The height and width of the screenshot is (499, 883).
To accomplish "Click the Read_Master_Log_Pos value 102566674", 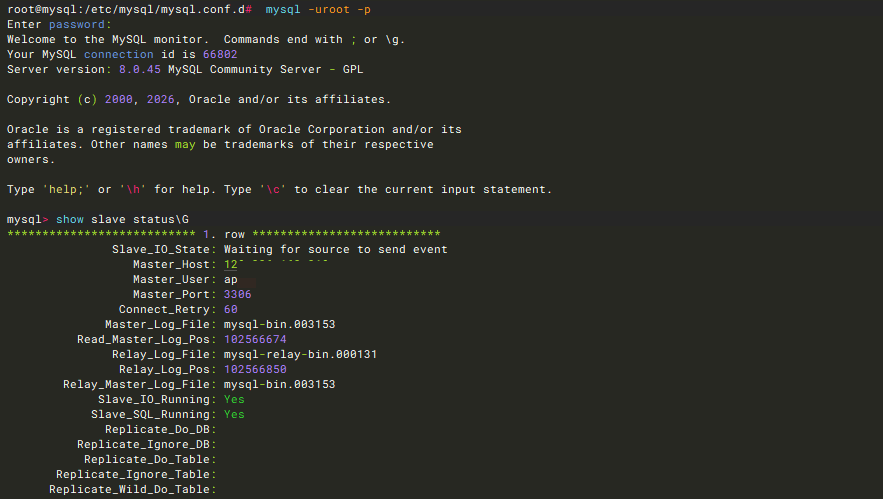I will 255,339.
